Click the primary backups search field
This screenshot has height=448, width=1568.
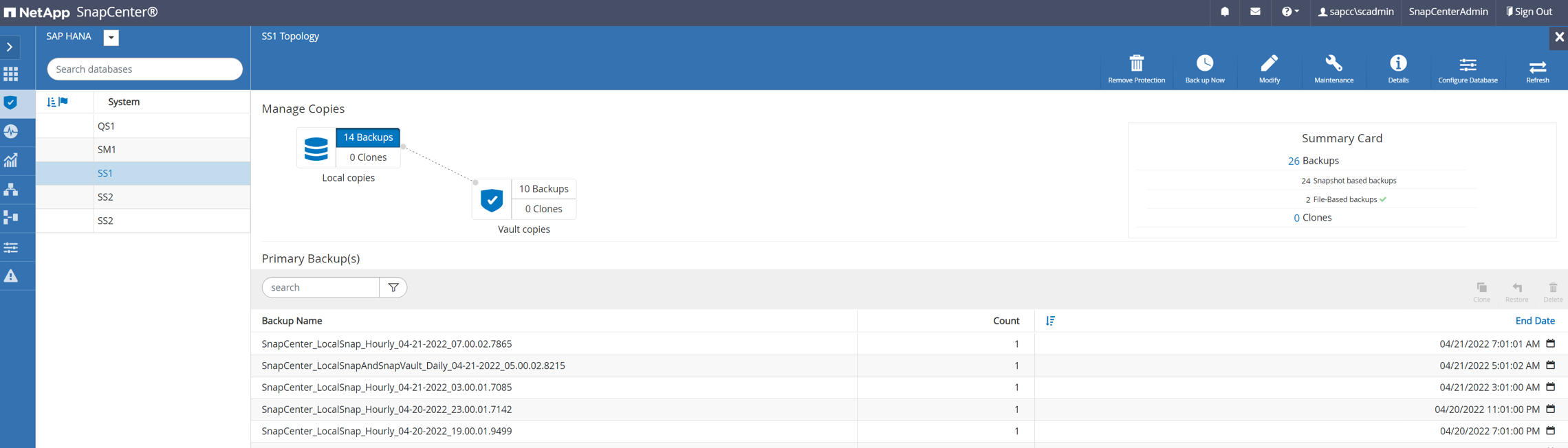pyautogui.click(x=320, y=288)
